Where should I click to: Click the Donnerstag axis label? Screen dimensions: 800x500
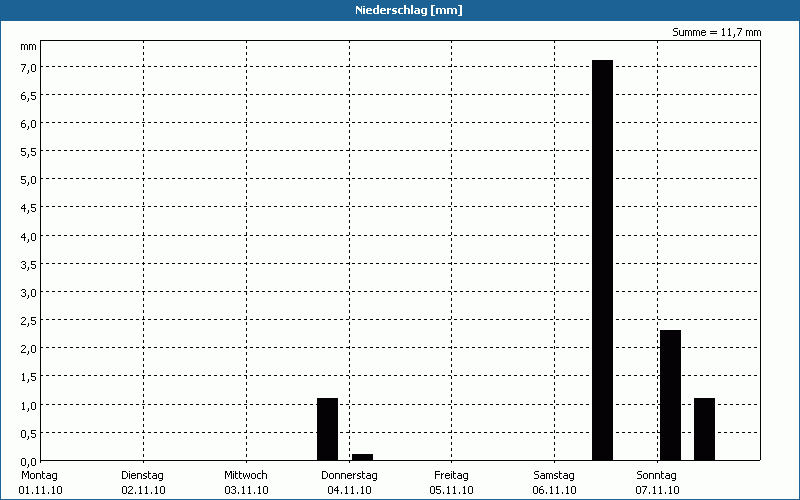(349, 475)
